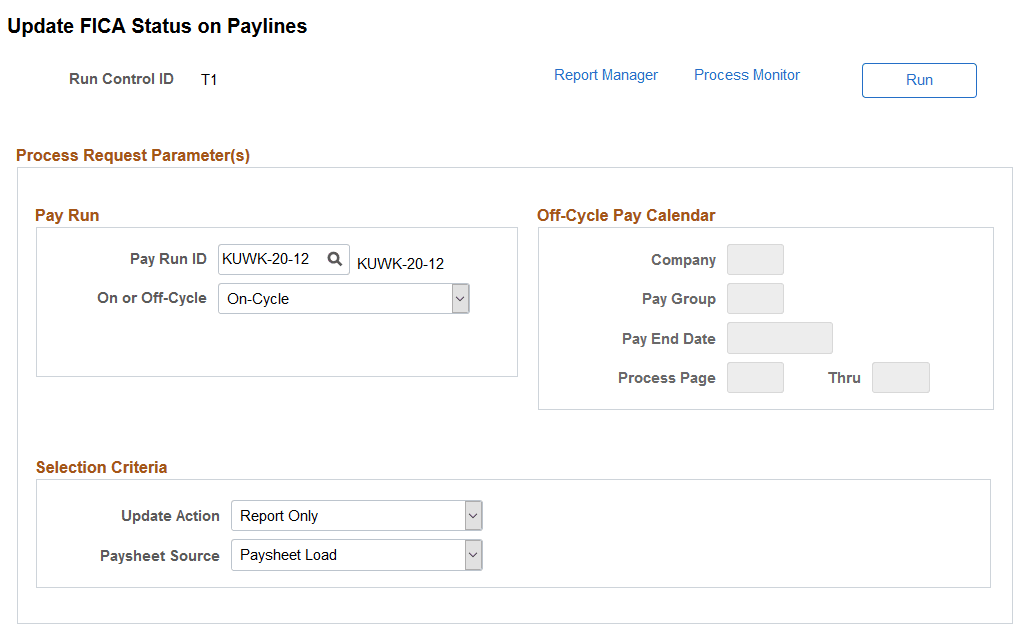
Task: Click the Process Page field
Action: click(x=755, y=377)
